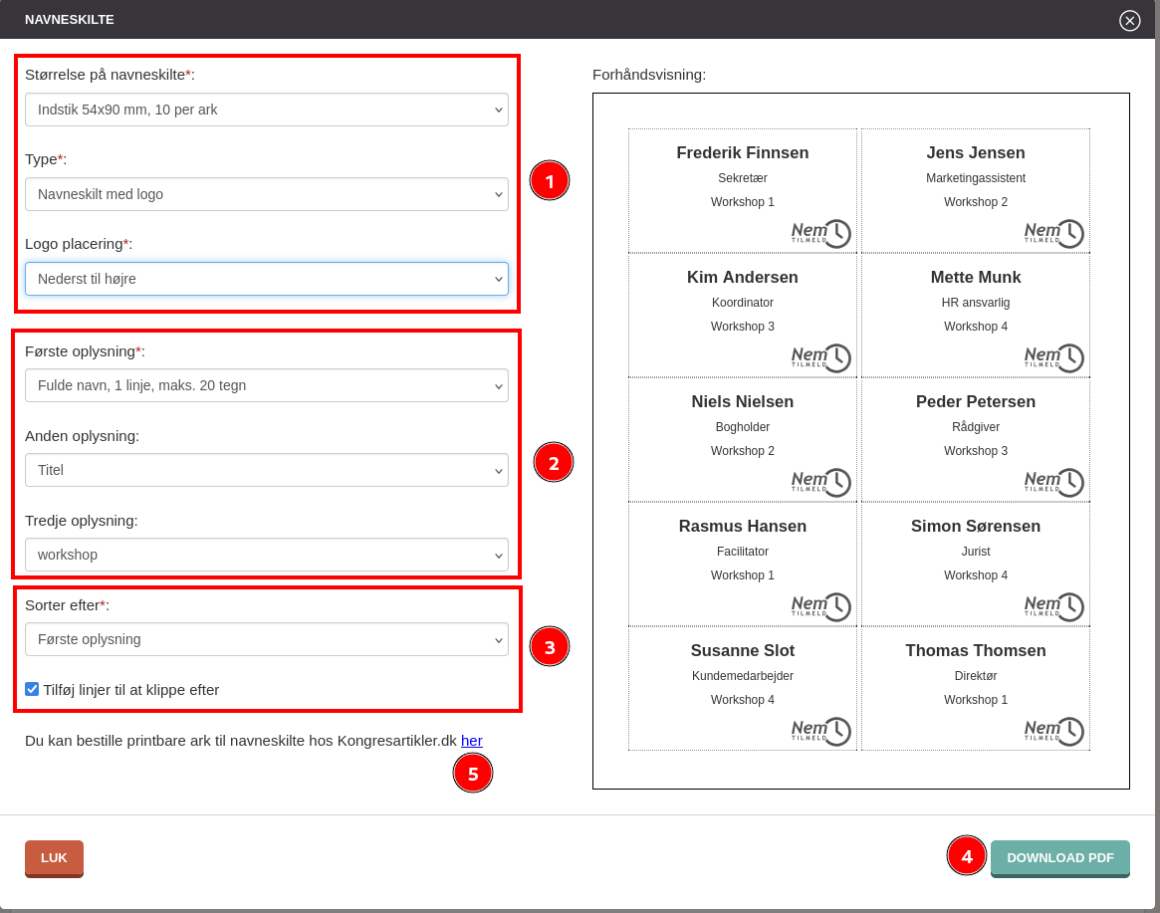This screenshot has height=913, width=1160.
Task: Select the name Peder Petersen in the preview
Action: 976,402
